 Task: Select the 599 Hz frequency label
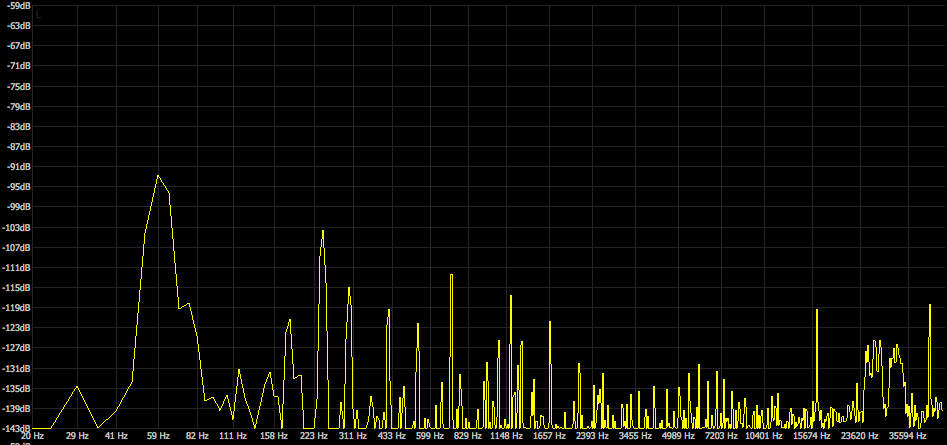tap(430, 435)
